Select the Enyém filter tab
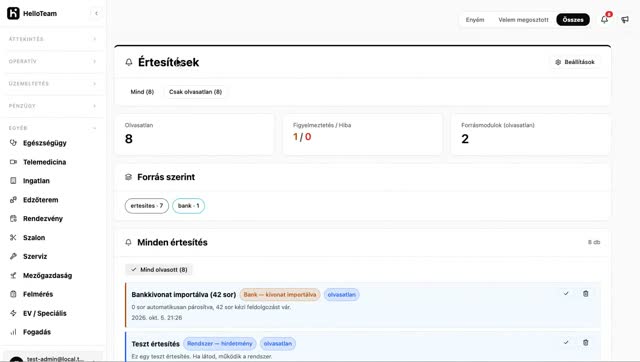Screen dimensions: 640x362 475,20
